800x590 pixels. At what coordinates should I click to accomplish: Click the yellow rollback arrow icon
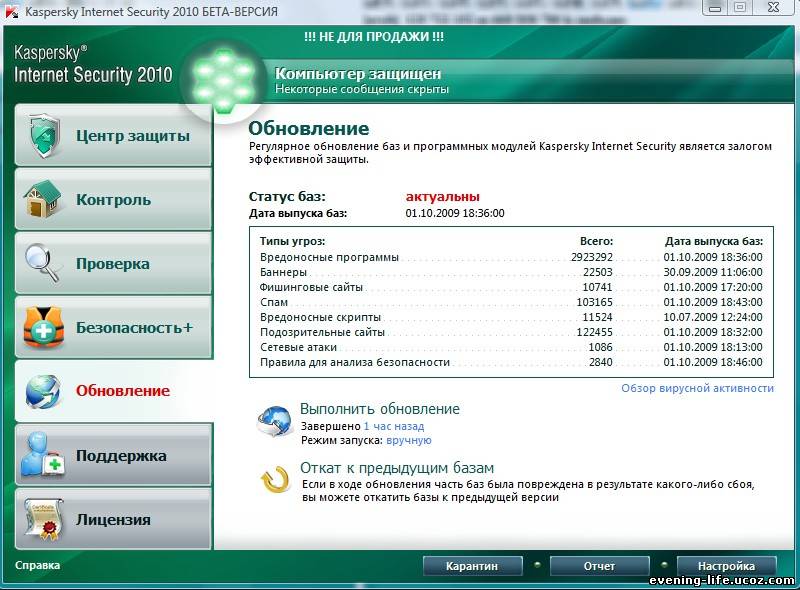click(275, 480)
